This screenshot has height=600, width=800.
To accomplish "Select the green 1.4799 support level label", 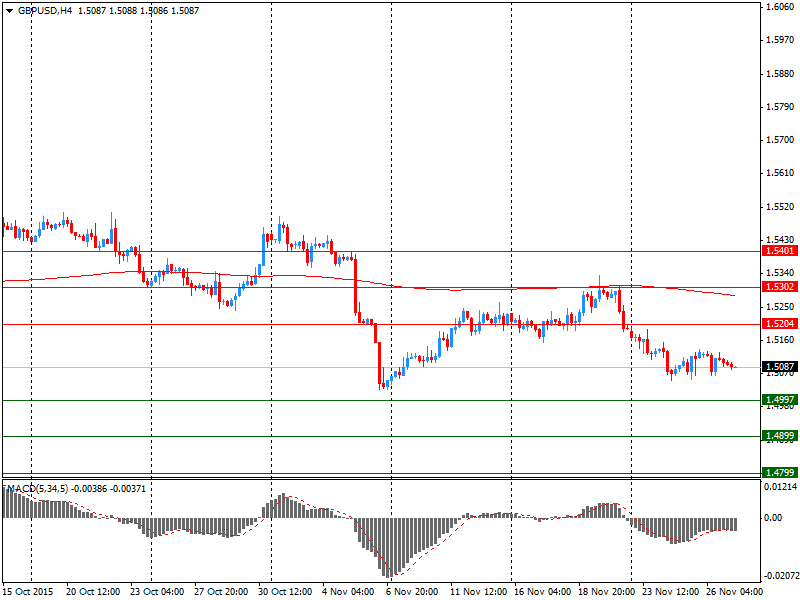I will (780, 472).
